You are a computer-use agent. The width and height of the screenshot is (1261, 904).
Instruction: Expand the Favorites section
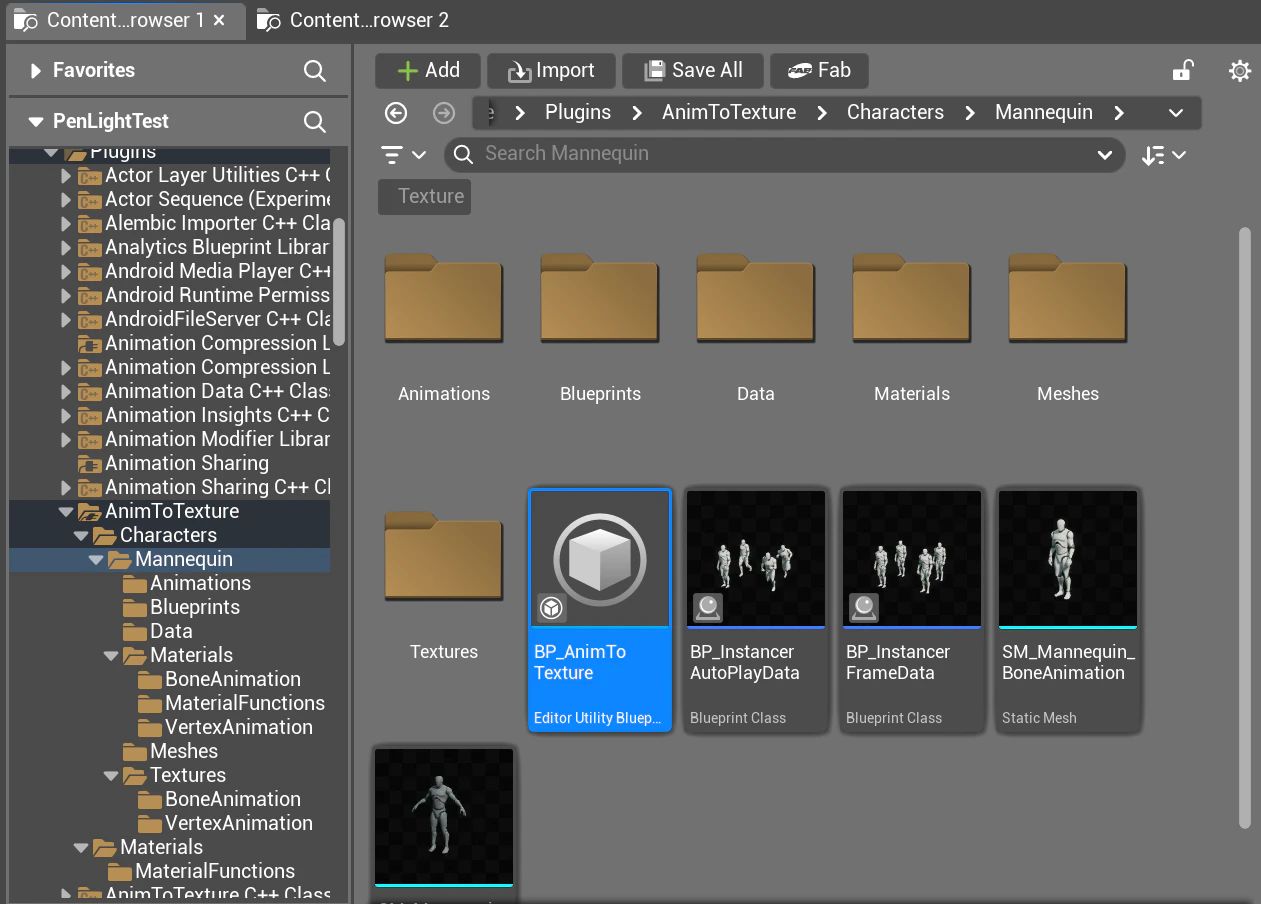[x=36, y=71]
